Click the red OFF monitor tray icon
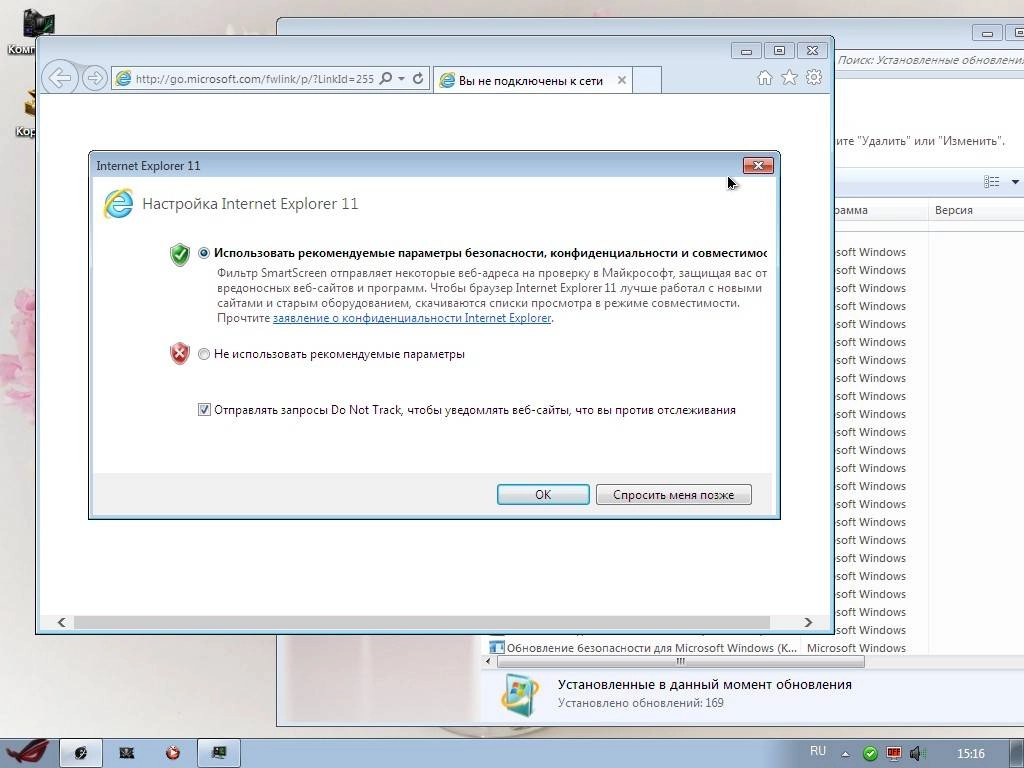The width and height of the screenshot is (1024, 768). (893, 754)
